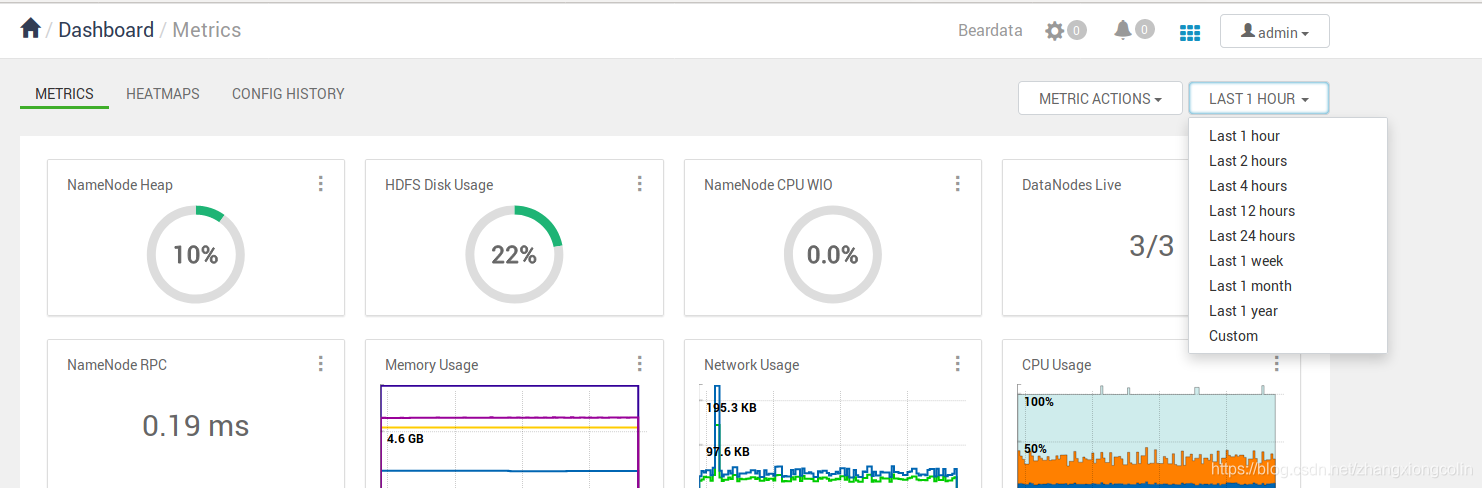
Task: Click the Dashboard breadcrumb link
Action: click(x=106, y=30)
